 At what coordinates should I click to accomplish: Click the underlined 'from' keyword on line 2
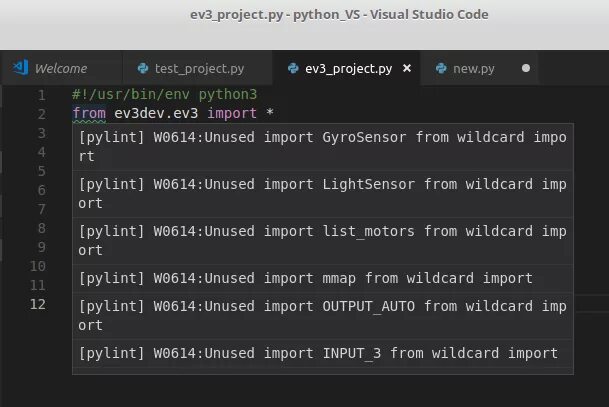pos(89,113)
